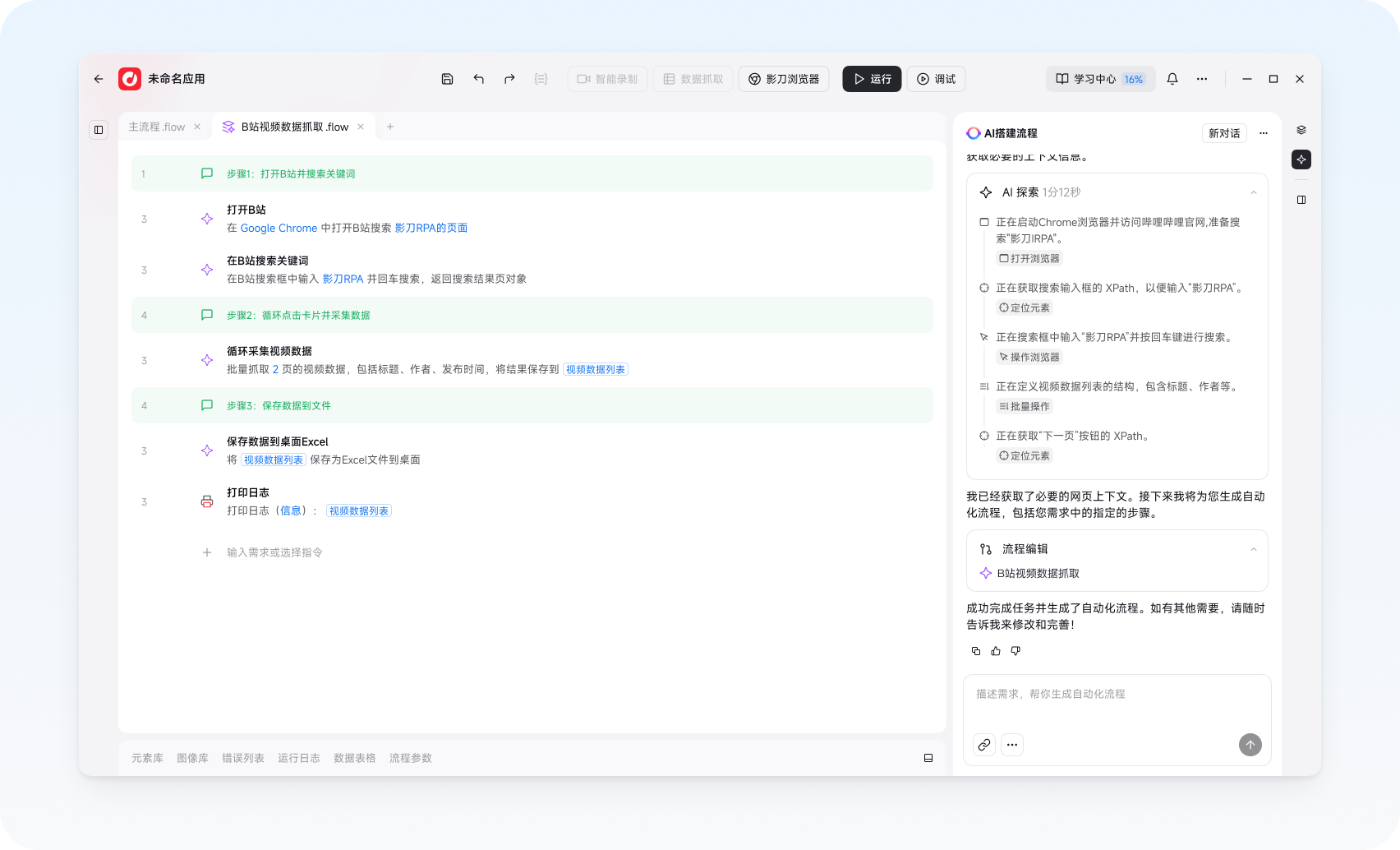Toggle the bottom panel collapse icon

[928, 758]
